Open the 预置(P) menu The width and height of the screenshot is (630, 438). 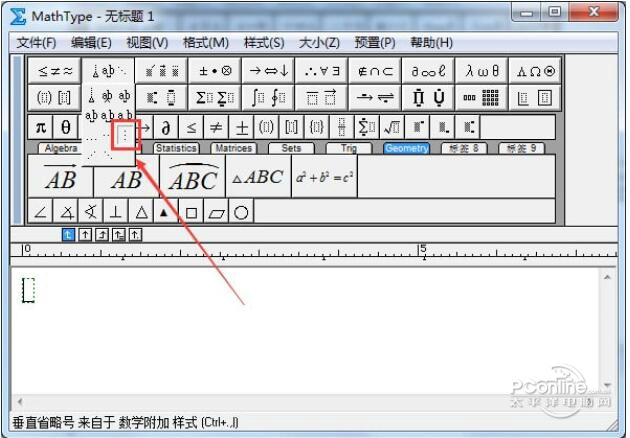coord(375,42)
